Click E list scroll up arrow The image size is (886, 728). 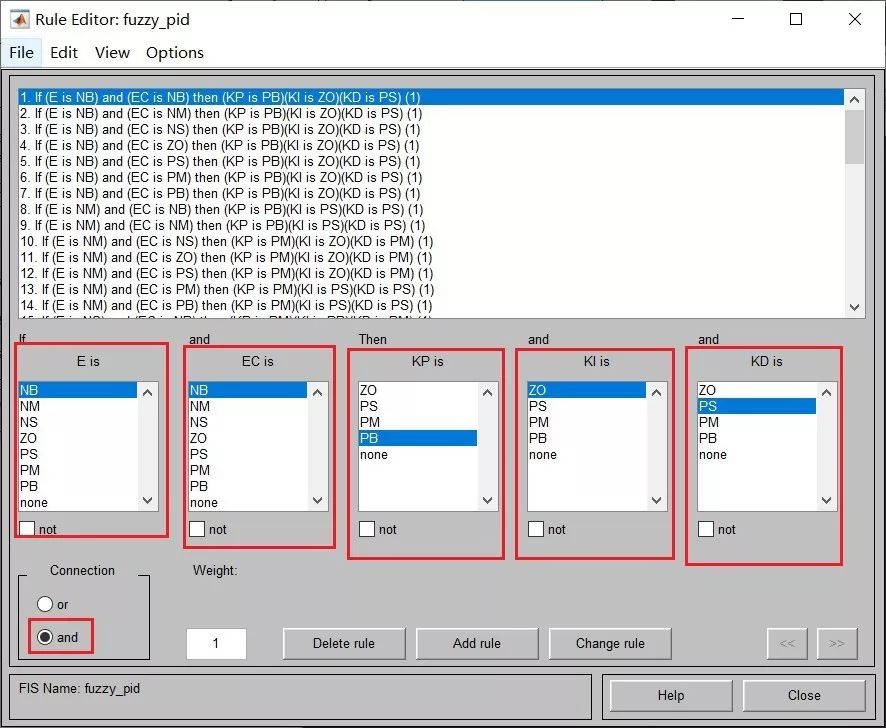point(148,392)
